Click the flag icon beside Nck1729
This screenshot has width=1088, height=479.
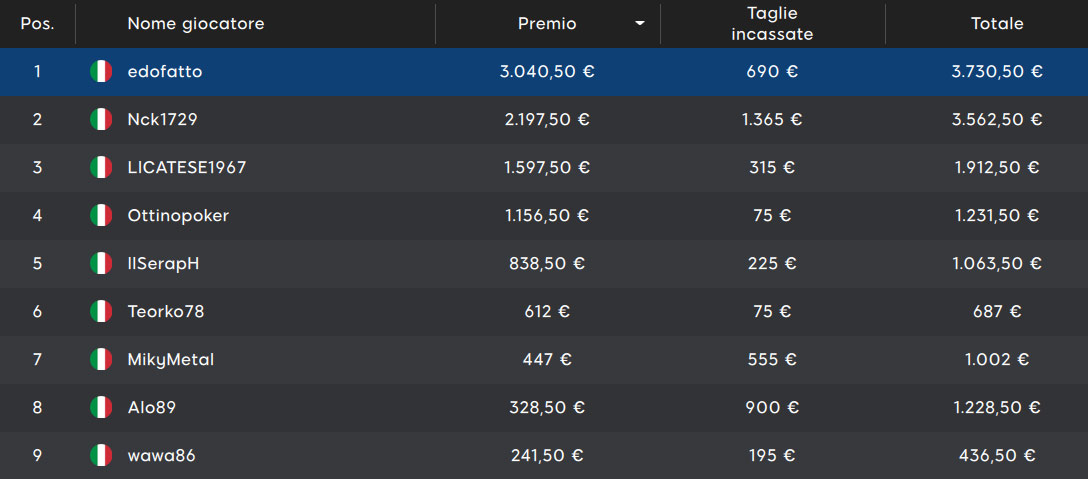click(101, 119)
